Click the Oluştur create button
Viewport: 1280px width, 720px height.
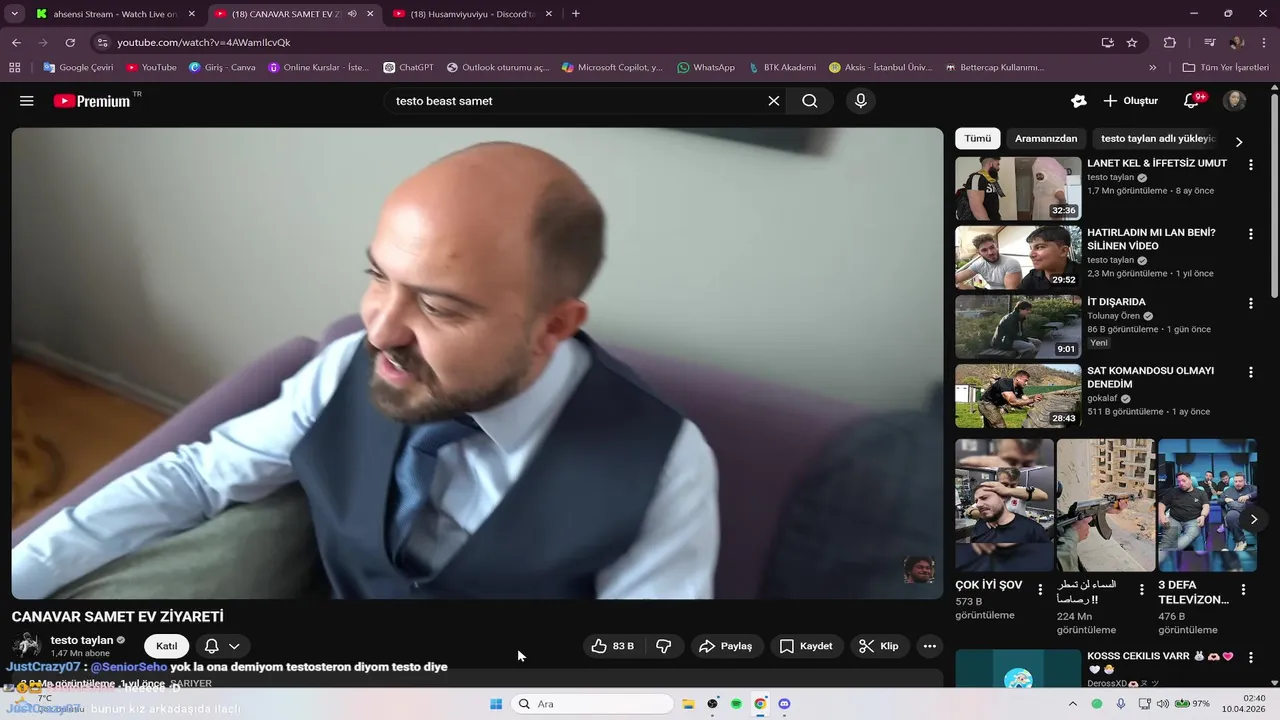click(1130, 101)
